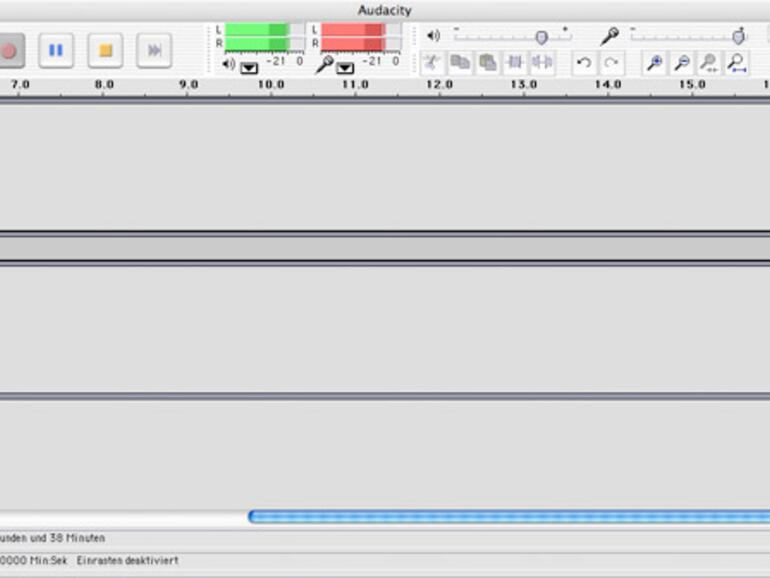Click the speaker icon beside output slider

(433, 35)
